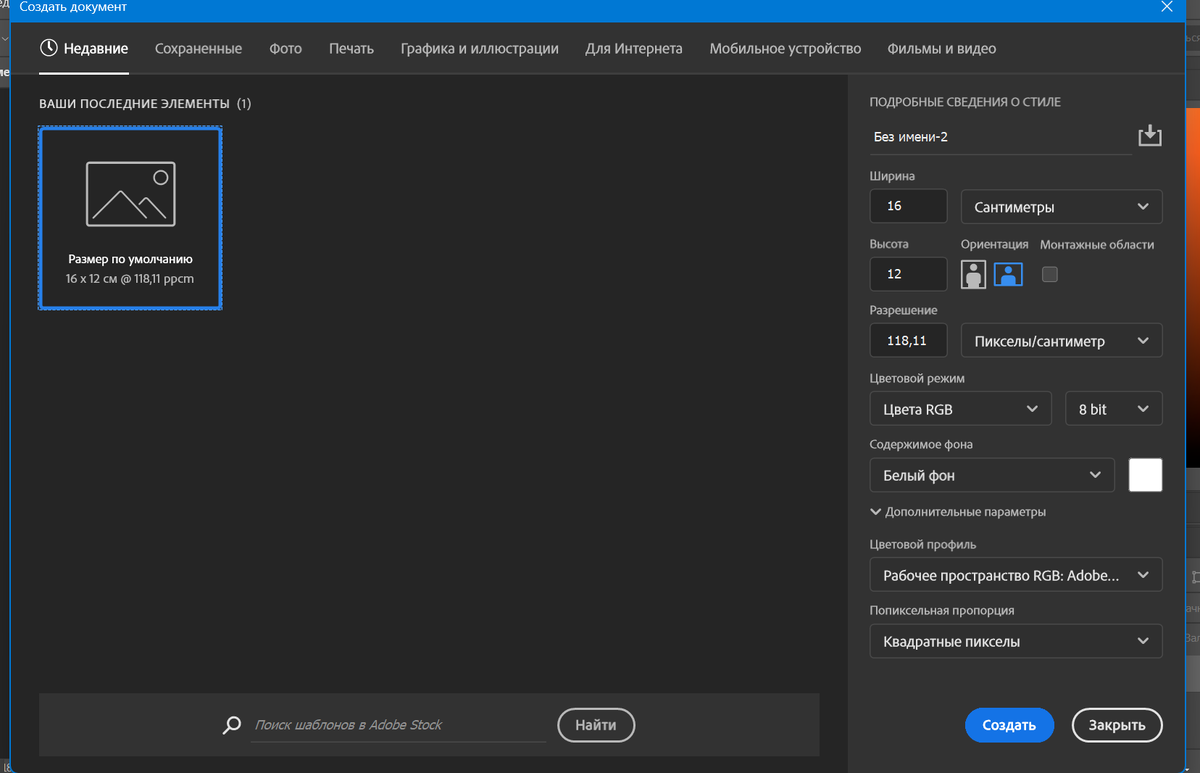The height and width of the screenshot is (773, 1200).
Task: Switch to the Фильмы и видео tab
Action: 942,48
